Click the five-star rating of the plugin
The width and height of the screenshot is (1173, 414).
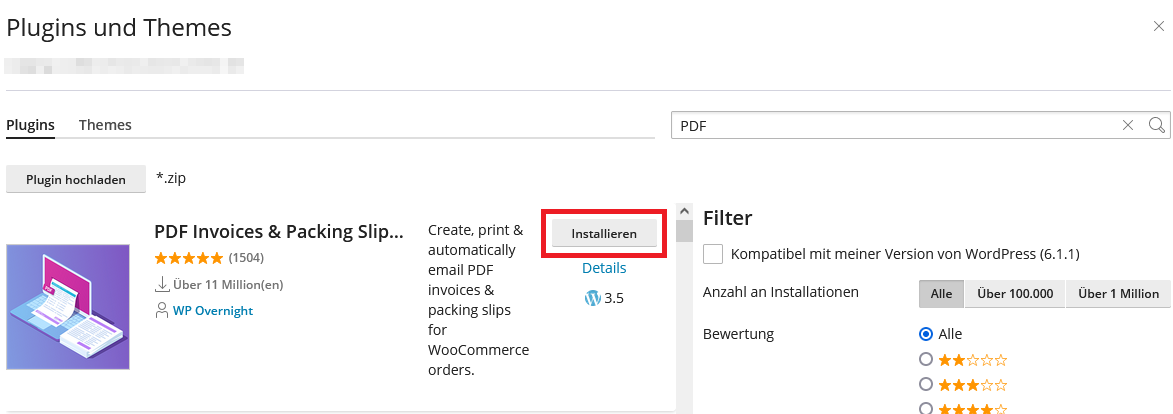click(189, 258)
